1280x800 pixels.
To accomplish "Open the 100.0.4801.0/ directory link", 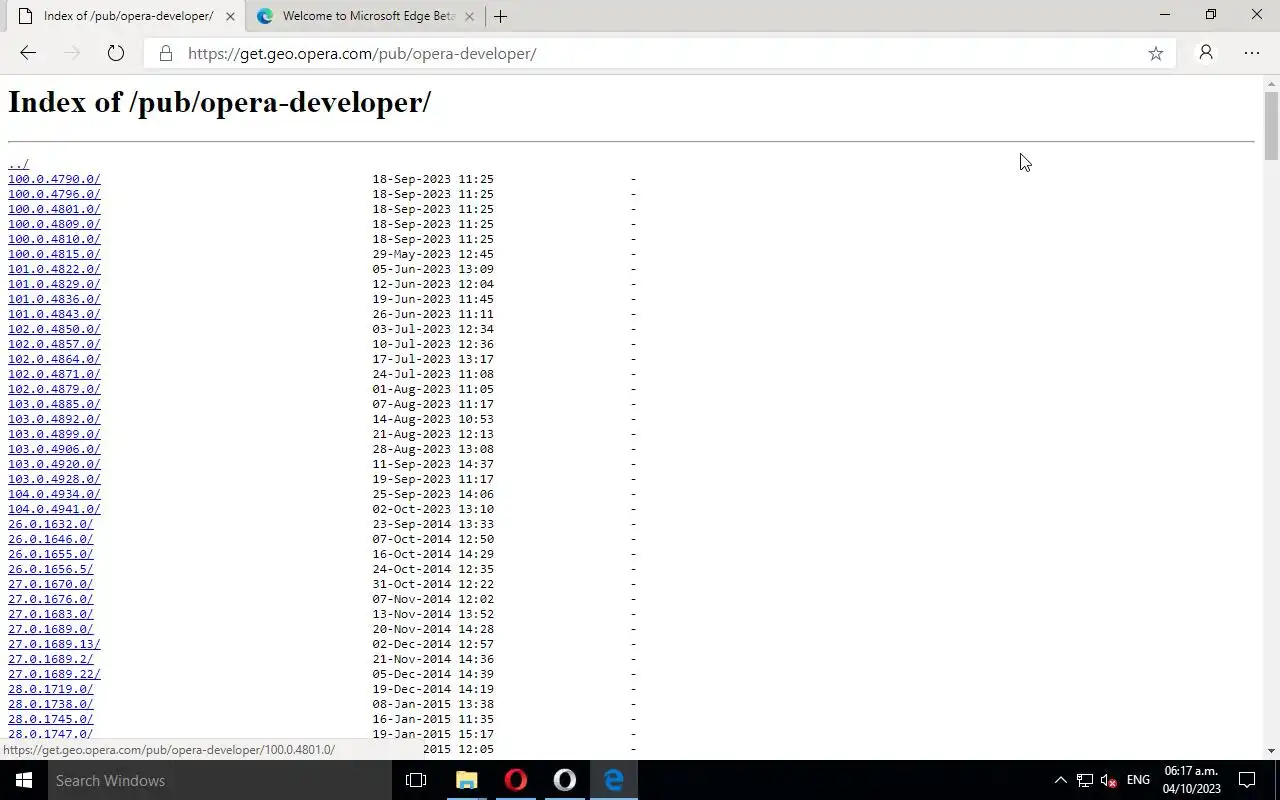I will (x=54, y=209).
